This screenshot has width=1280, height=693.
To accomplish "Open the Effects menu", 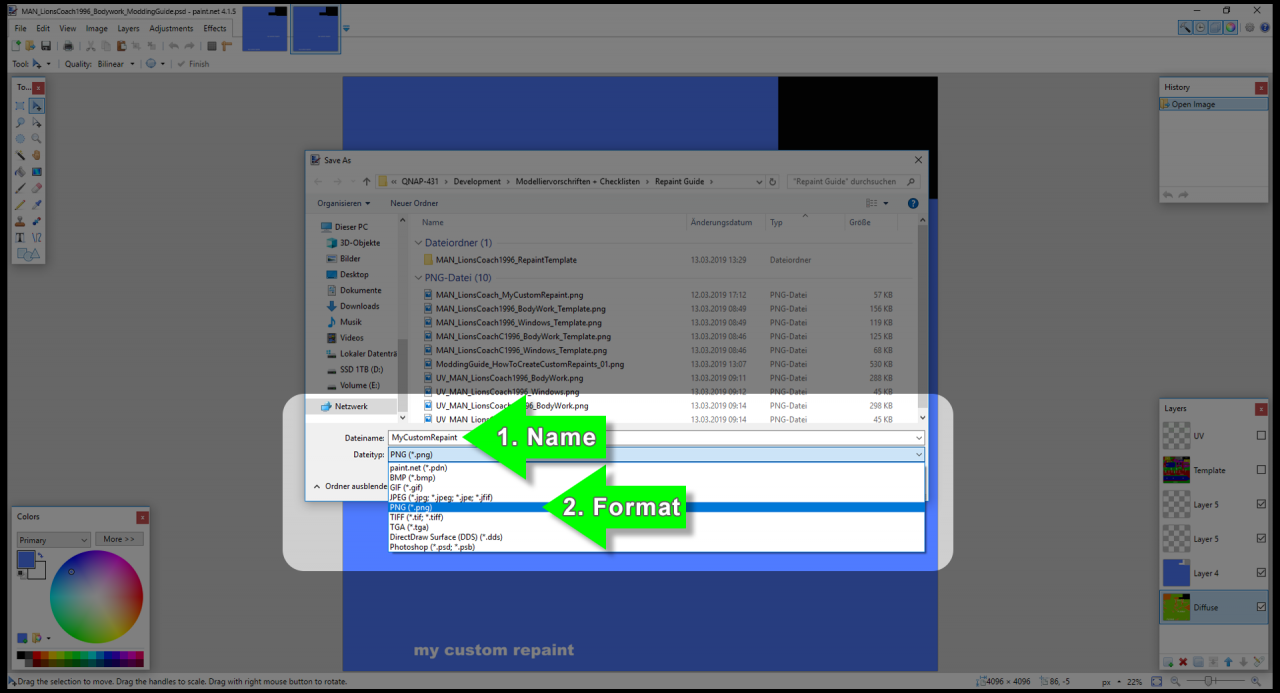I will pyautogui.click(x=215, y=28).
